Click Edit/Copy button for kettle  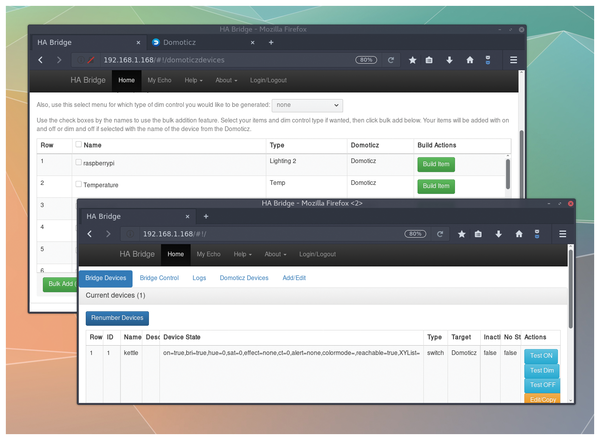coord(542,399)
